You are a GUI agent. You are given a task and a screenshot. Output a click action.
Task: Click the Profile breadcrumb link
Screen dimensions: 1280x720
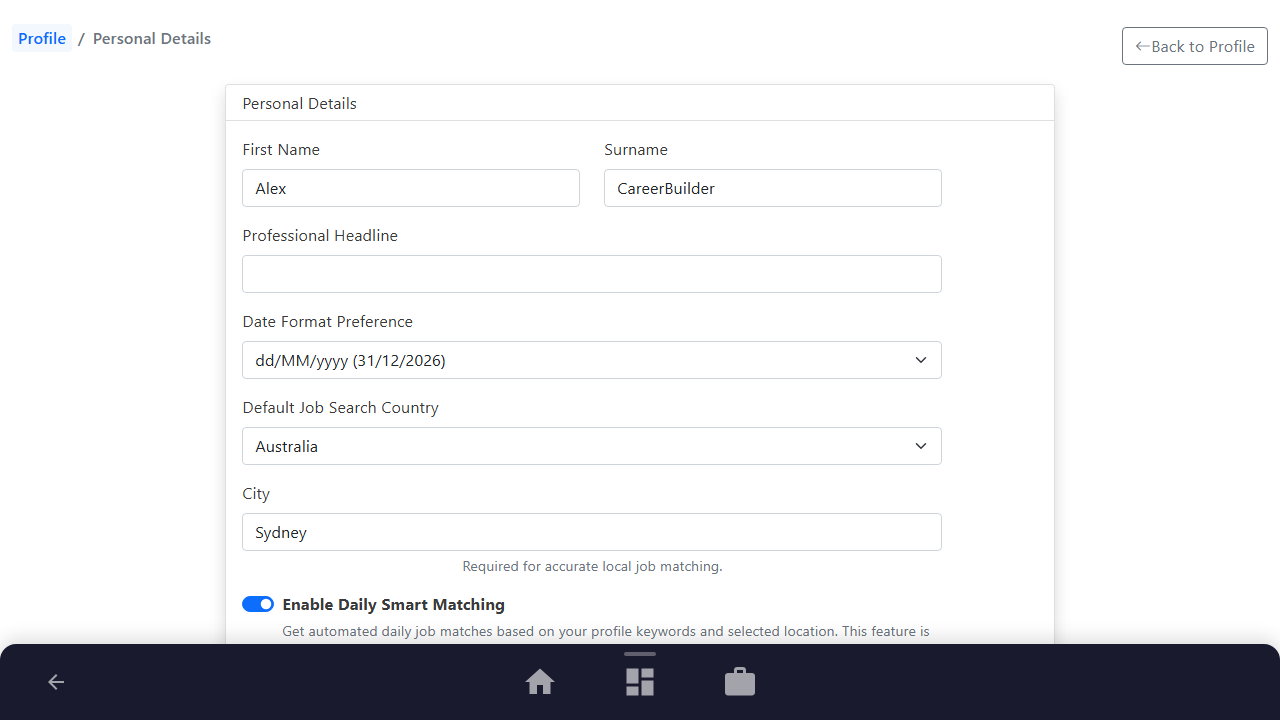click(42, 39)
